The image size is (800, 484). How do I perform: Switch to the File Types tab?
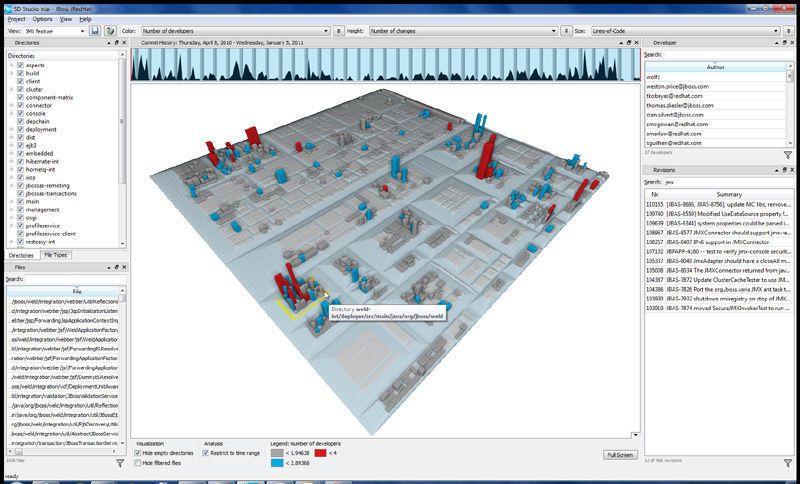[56, 255]
